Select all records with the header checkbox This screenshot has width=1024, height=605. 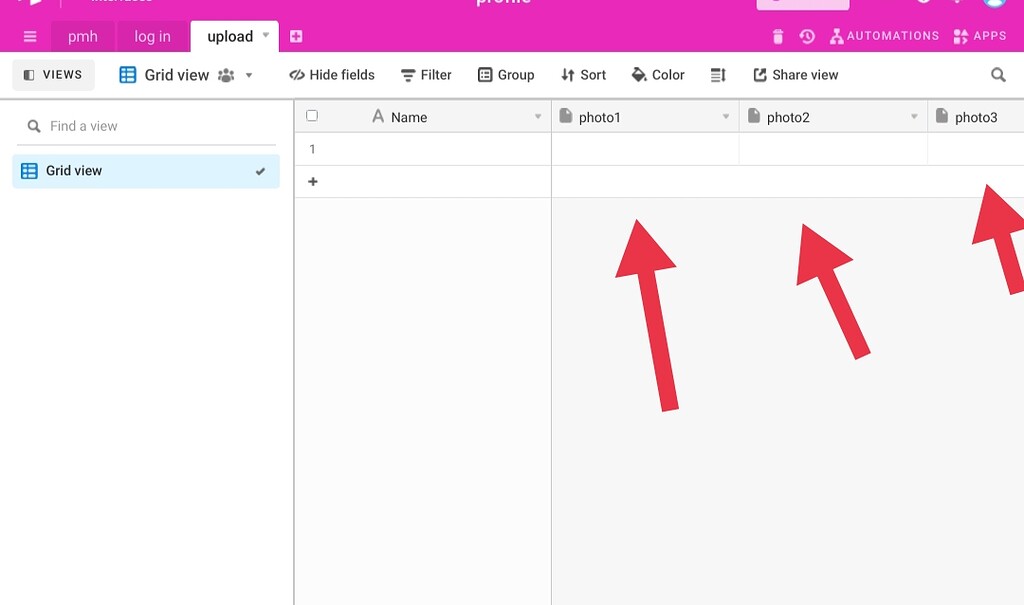click(x=312, y=115)
